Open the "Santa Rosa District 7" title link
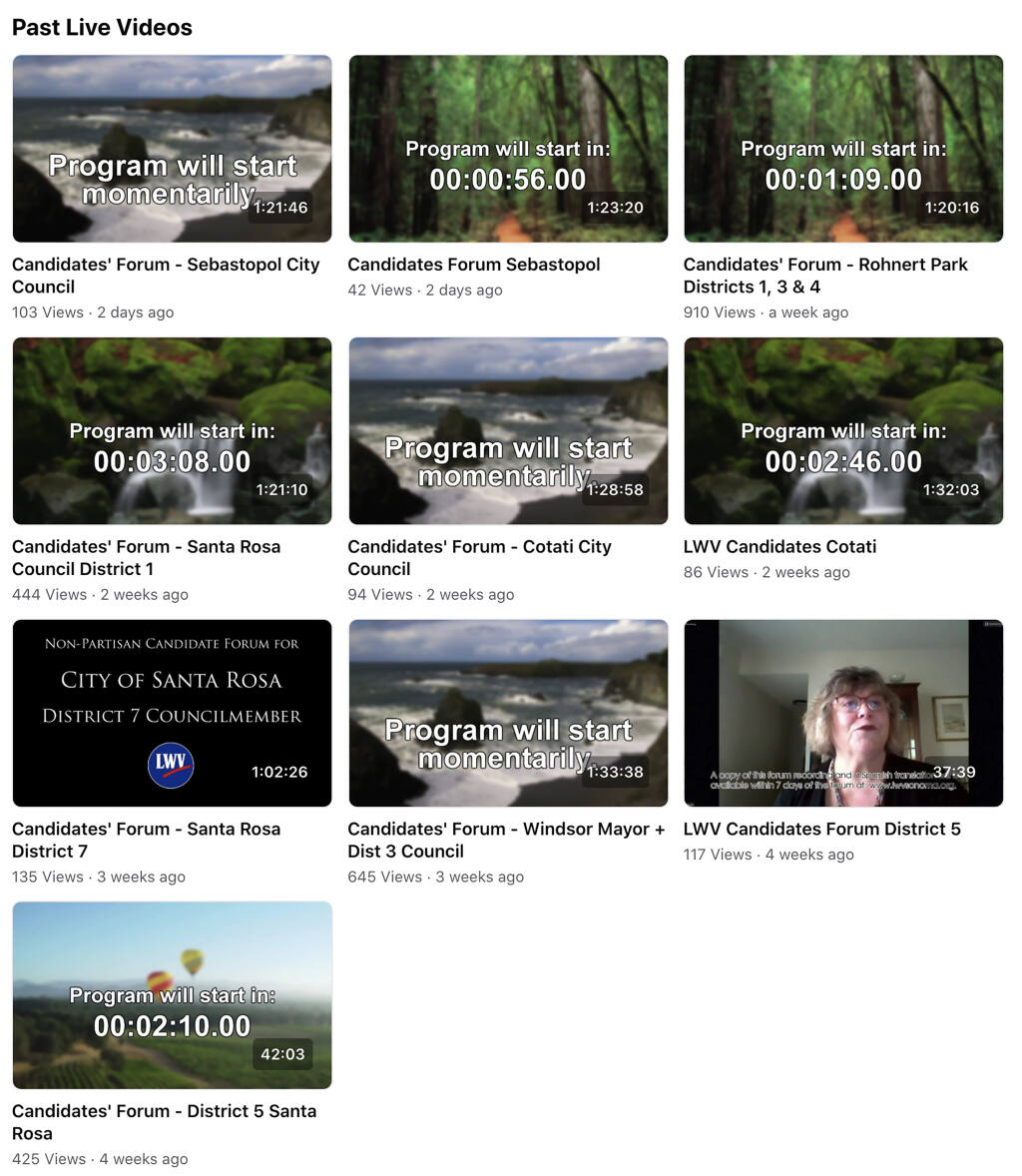 tap(147, 840)
